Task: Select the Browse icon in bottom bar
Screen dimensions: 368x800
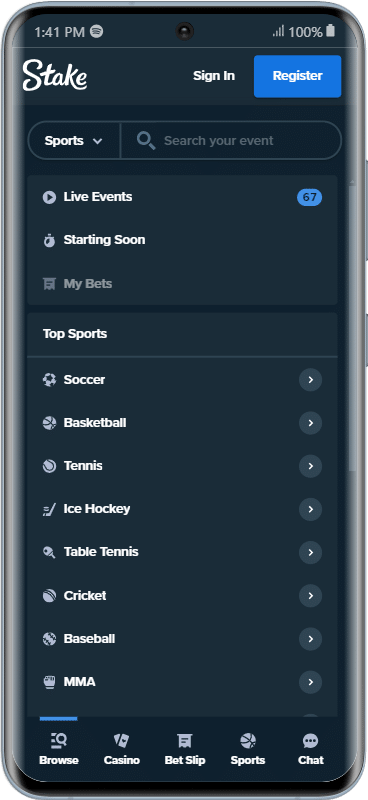Action: [x=59, y=740]
